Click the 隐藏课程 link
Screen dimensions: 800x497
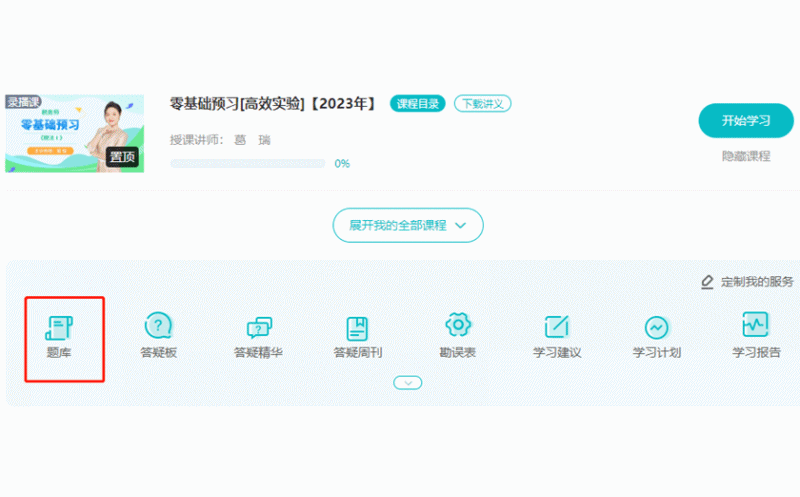point(746,156)
